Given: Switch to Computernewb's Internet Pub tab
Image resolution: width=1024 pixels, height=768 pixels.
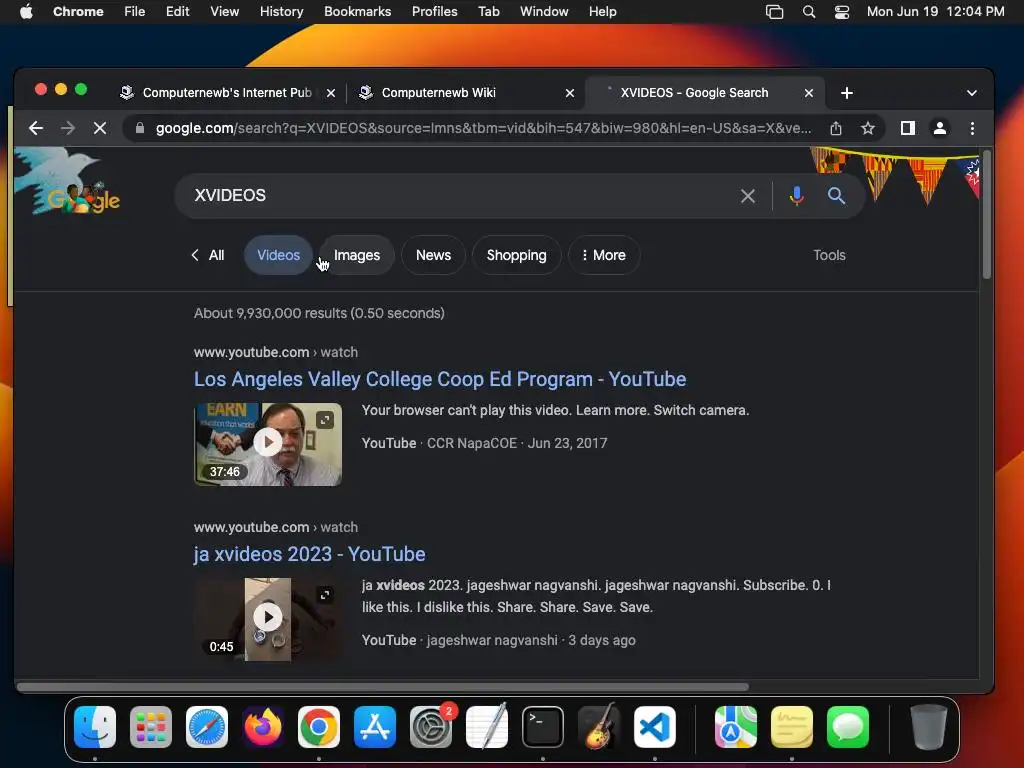Looking at the screenshot, I should (227, 93).
